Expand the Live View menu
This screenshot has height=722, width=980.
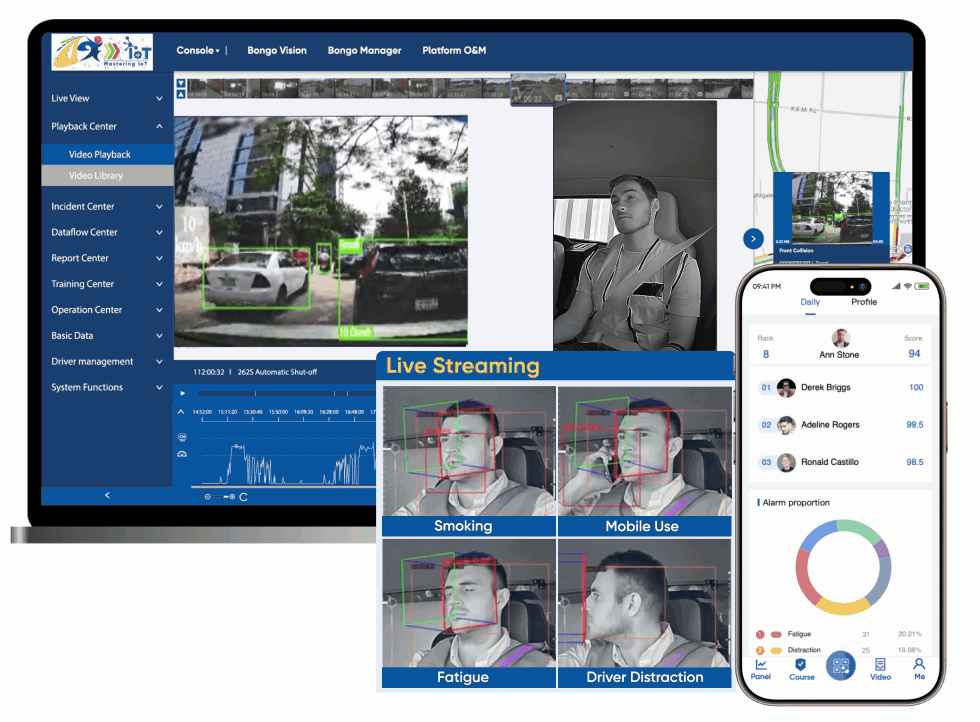pos(106,99)
